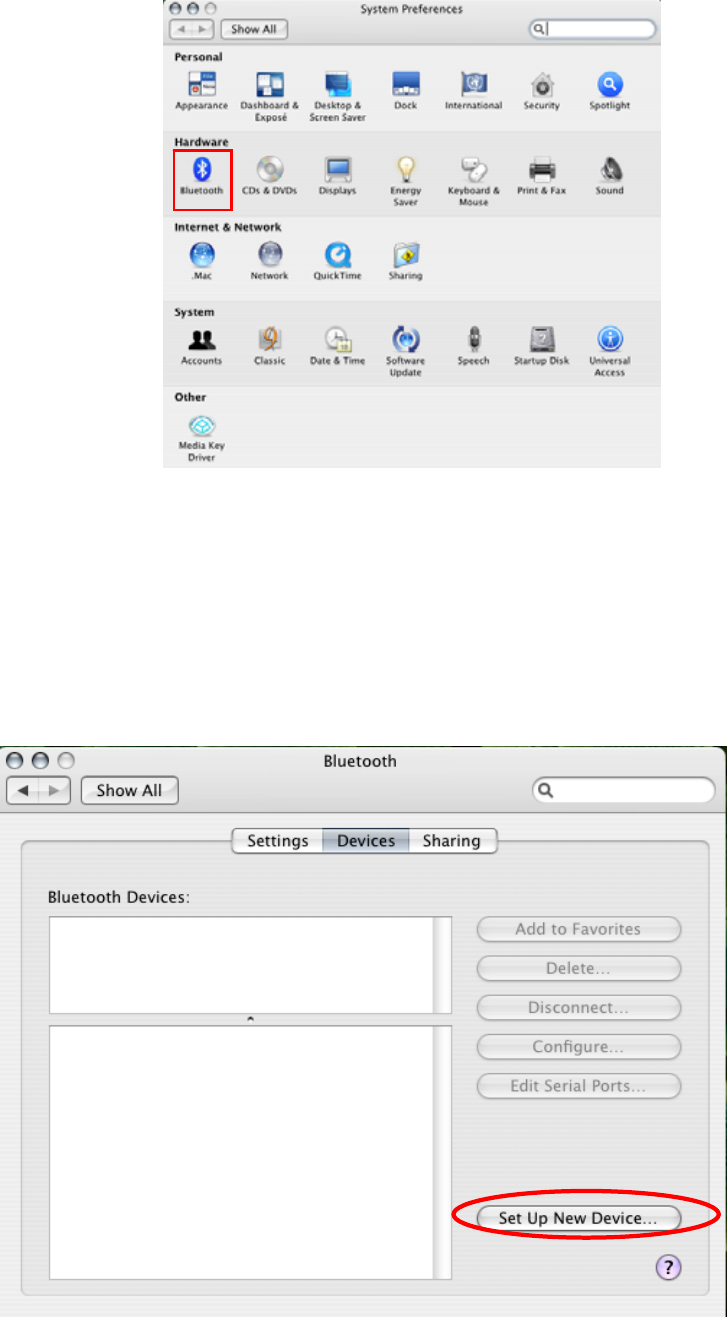
Task: Click Edit Serial Ports... button
Action: pyautogui.click(x=579, y=1086)
